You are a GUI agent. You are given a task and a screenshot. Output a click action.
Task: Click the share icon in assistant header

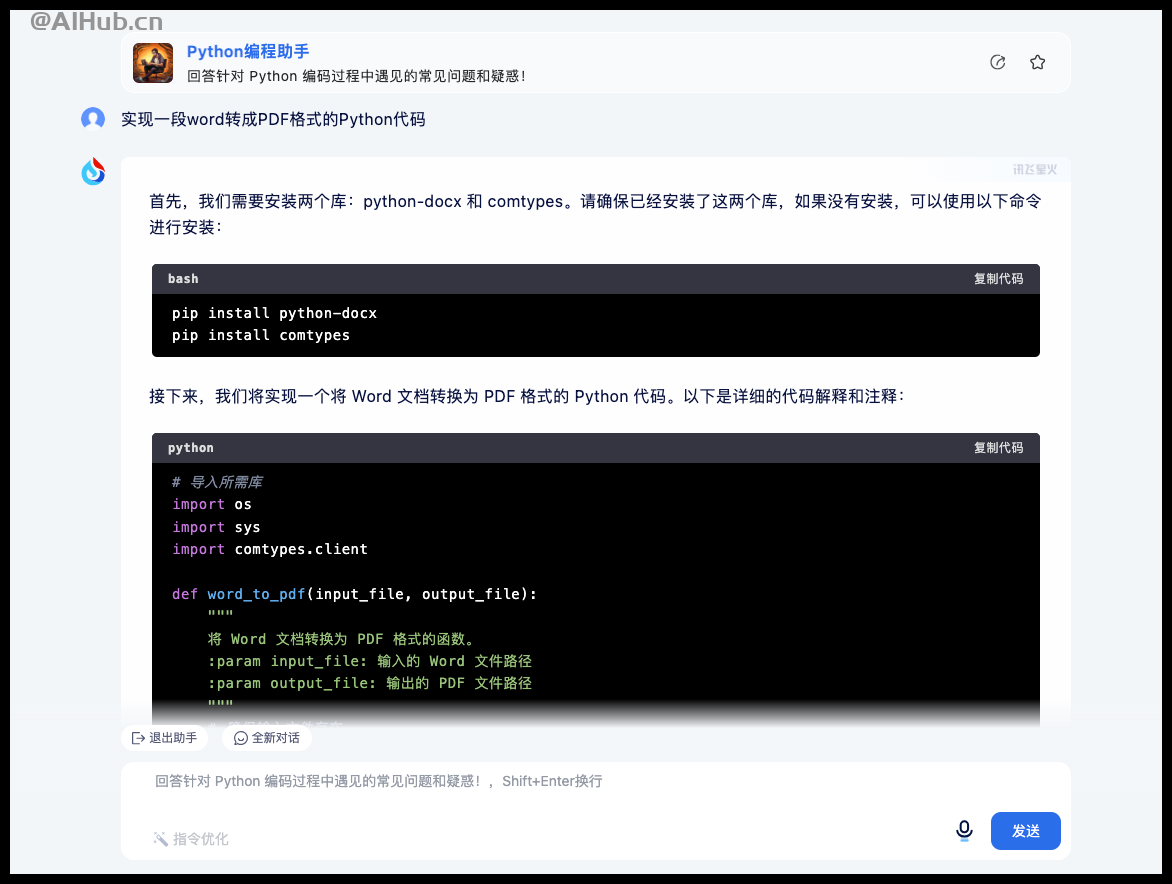point(997,62)
